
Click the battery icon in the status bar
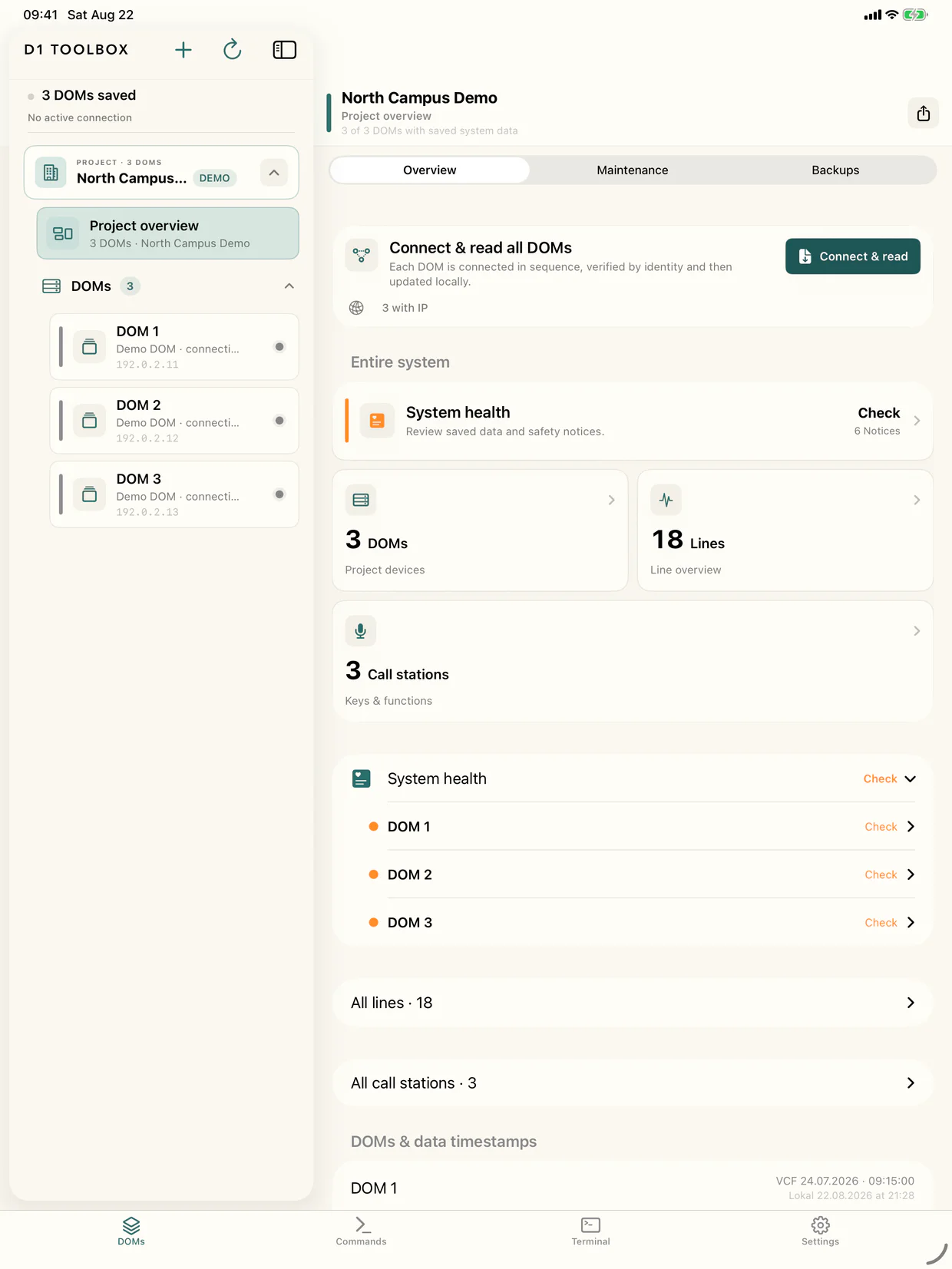915,15
